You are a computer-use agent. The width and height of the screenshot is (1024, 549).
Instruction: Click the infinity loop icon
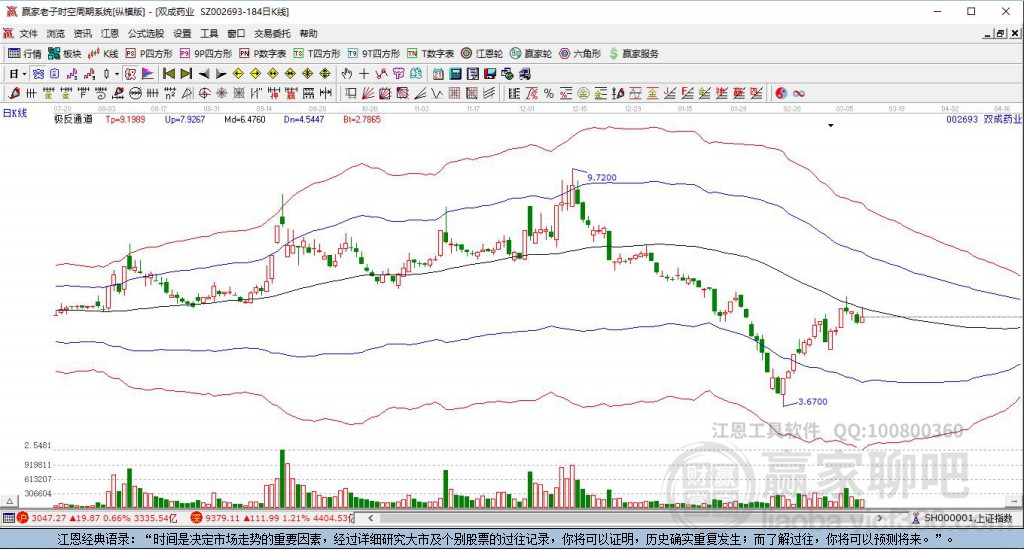pos(799,93)
